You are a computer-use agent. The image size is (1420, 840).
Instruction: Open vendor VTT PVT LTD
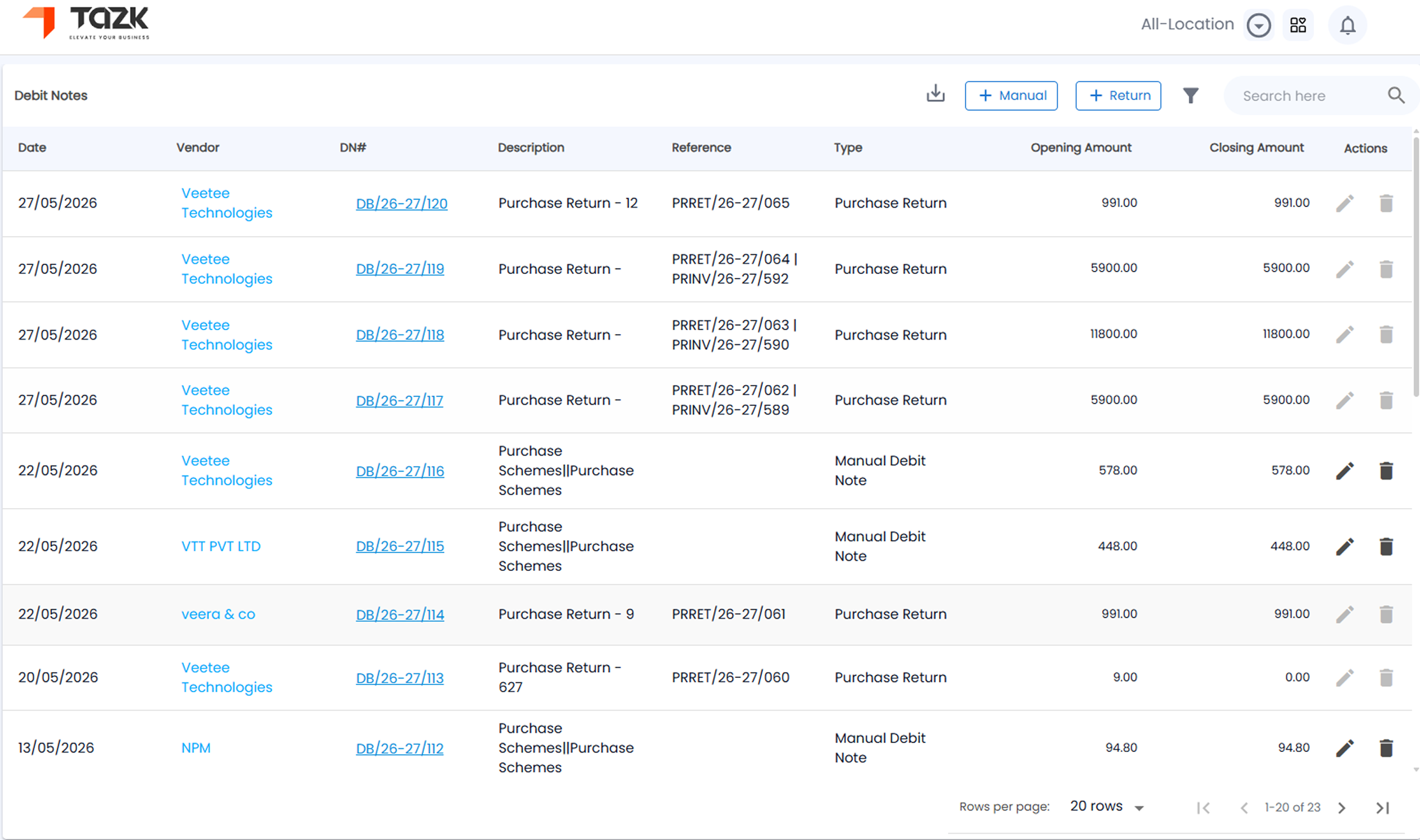coord(221,546)
